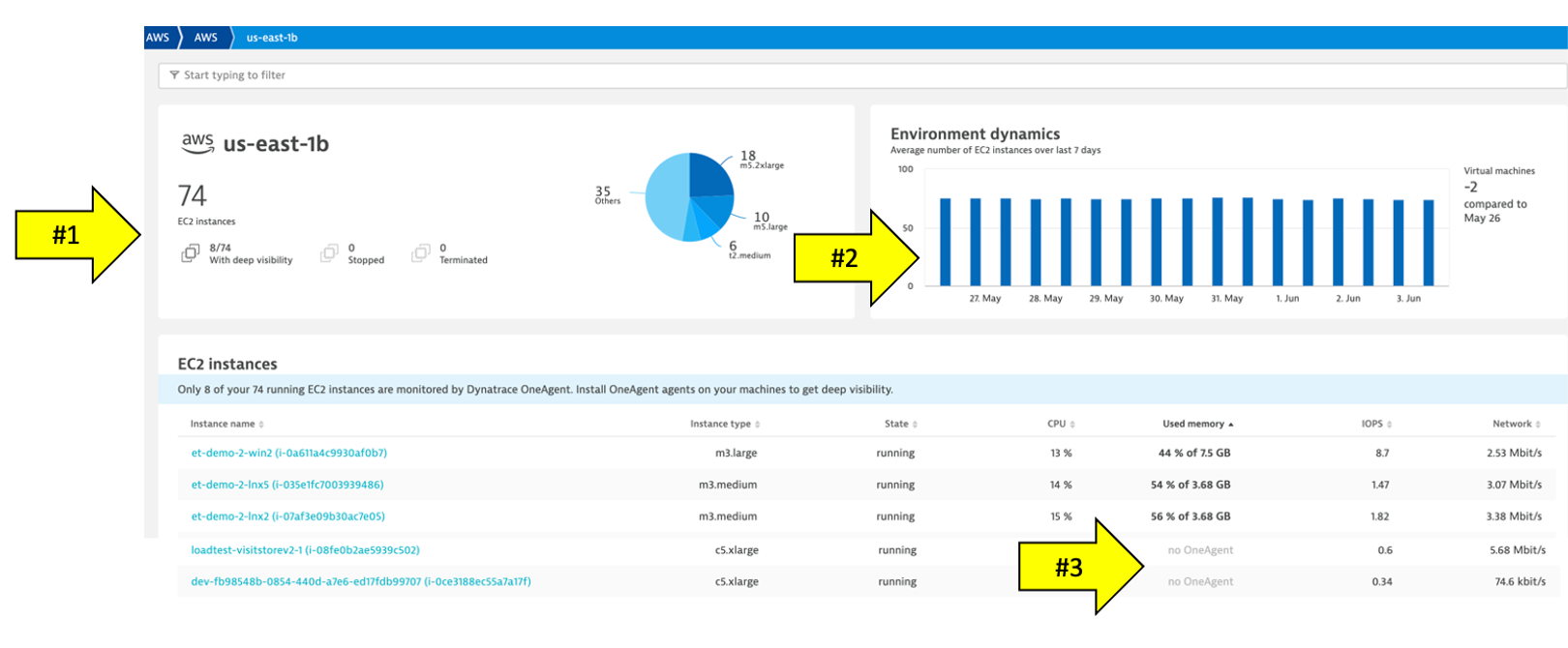Click the filter funnel icon
This screenshot has width=1568, height=648.
coord(174,75)
